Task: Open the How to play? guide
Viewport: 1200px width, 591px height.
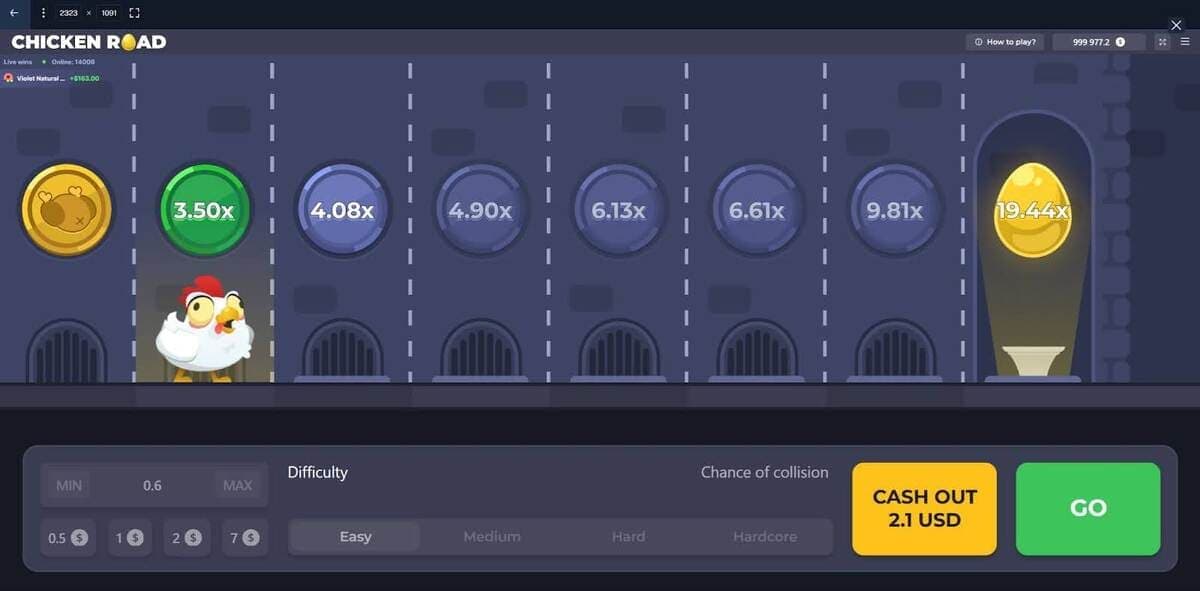Action: coord(1006,42)
